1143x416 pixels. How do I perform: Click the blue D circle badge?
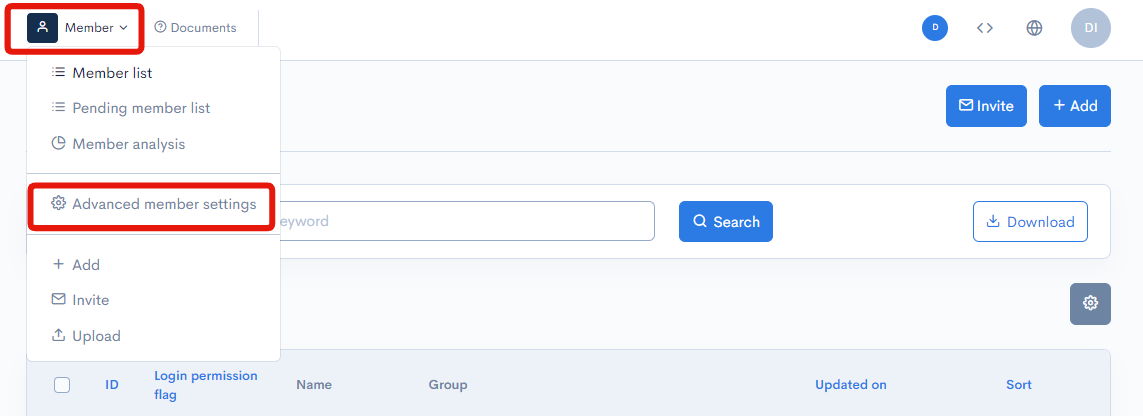(x=935, y=28)
